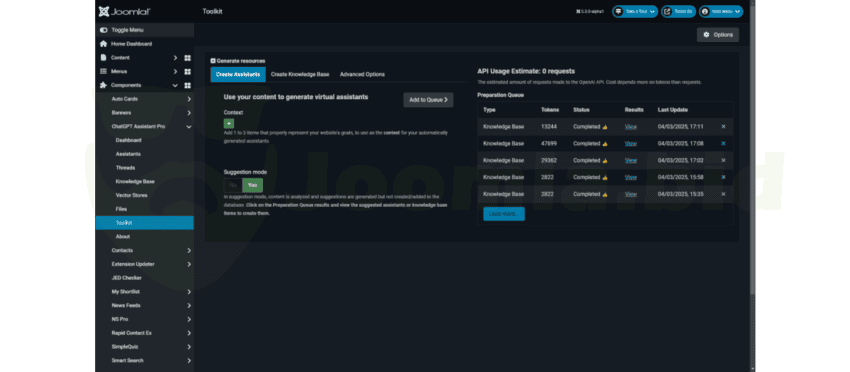
Task: Click the external site preview button
Action: tap(678, 11)
